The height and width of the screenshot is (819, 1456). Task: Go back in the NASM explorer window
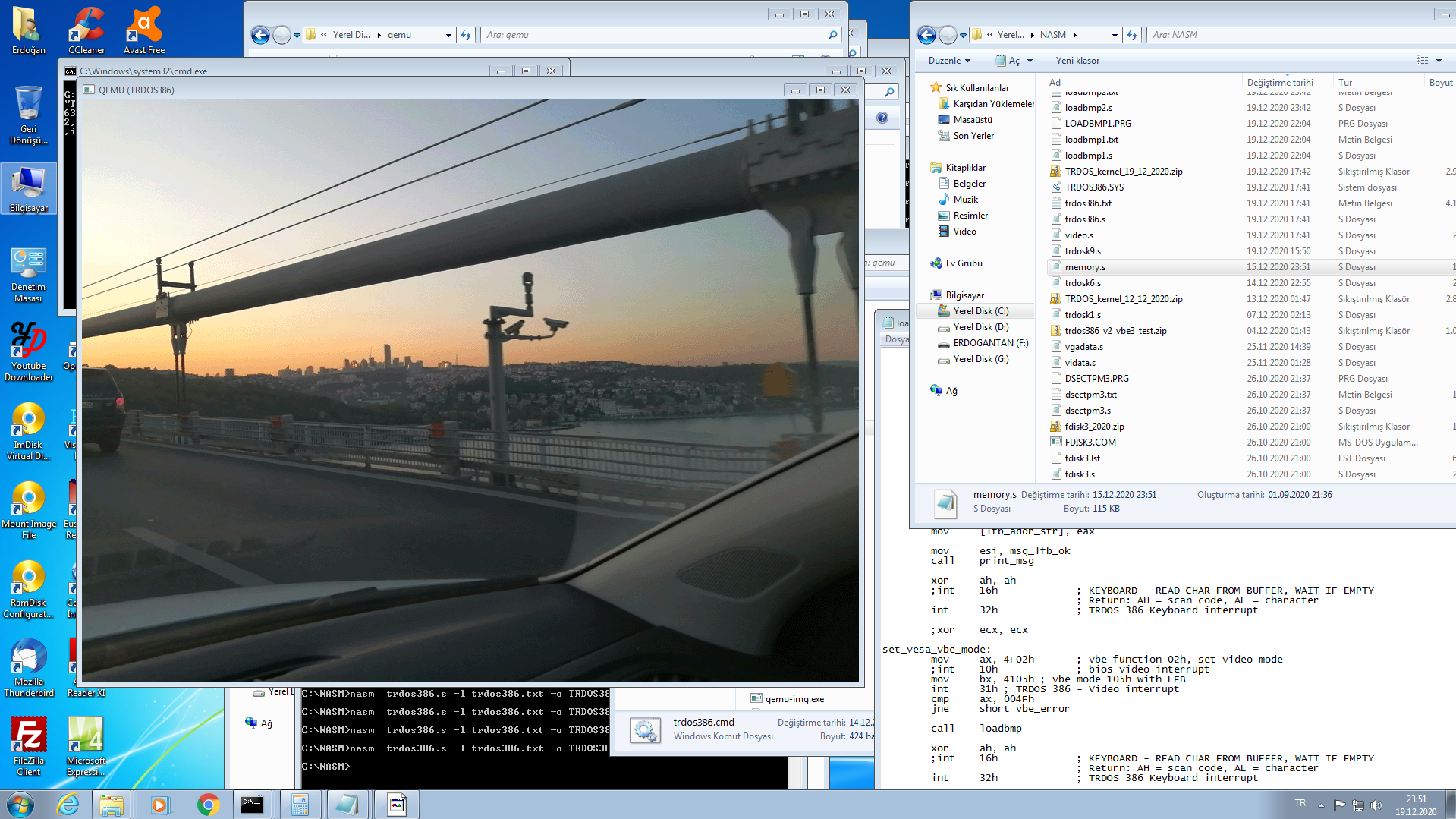coord(926,35)
